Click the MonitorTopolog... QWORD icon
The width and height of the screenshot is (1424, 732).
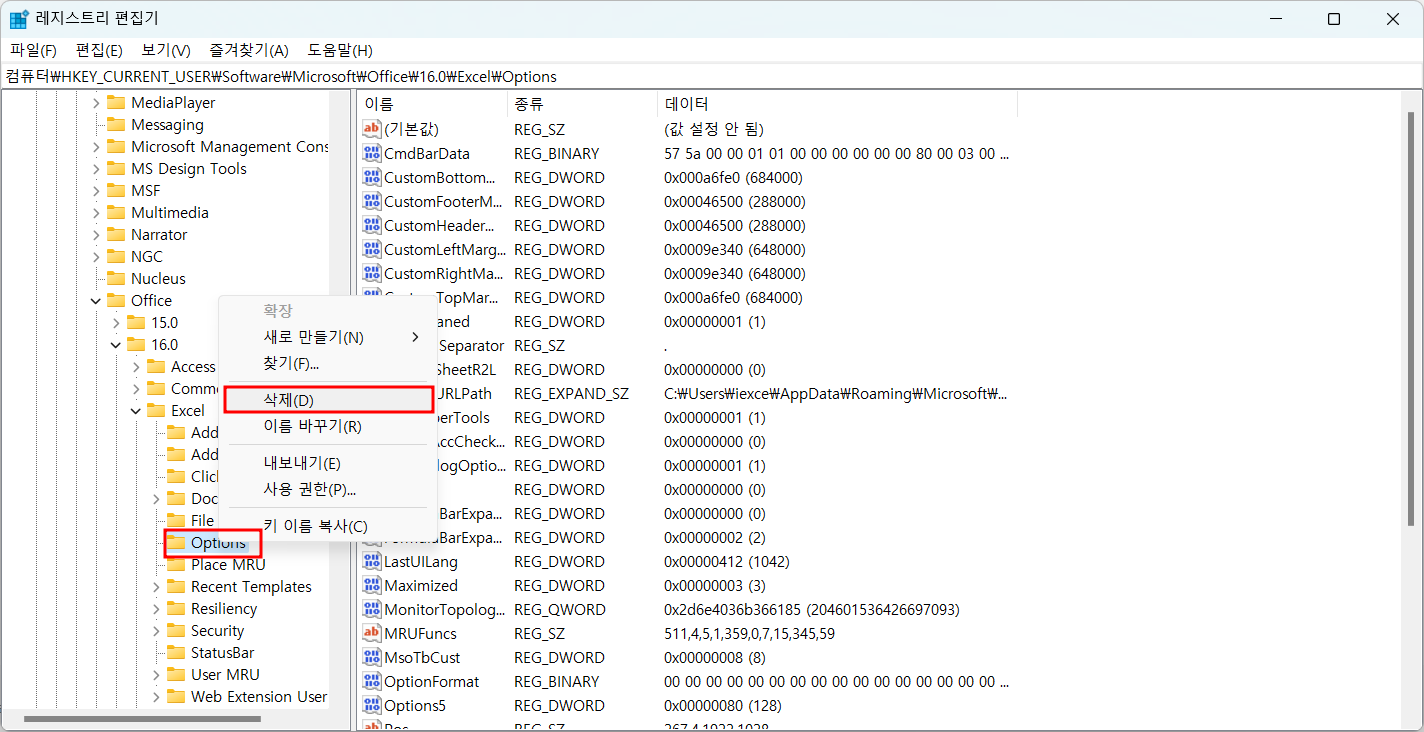372,609
